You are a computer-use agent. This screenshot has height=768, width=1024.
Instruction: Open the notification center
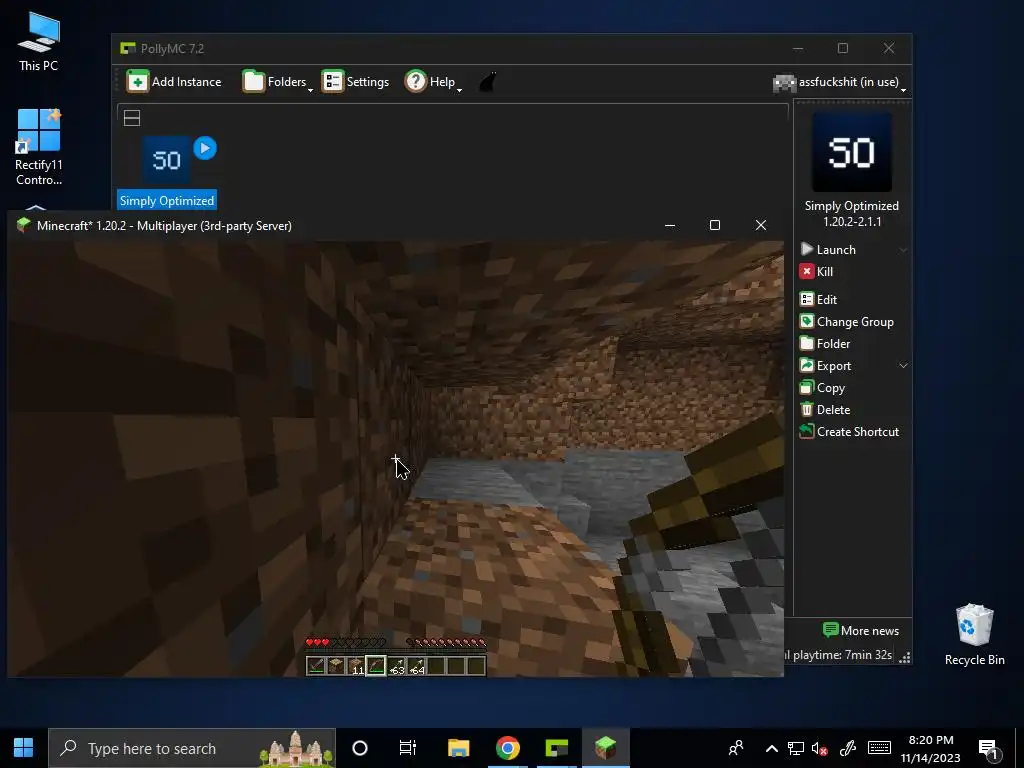pos(989,748)
